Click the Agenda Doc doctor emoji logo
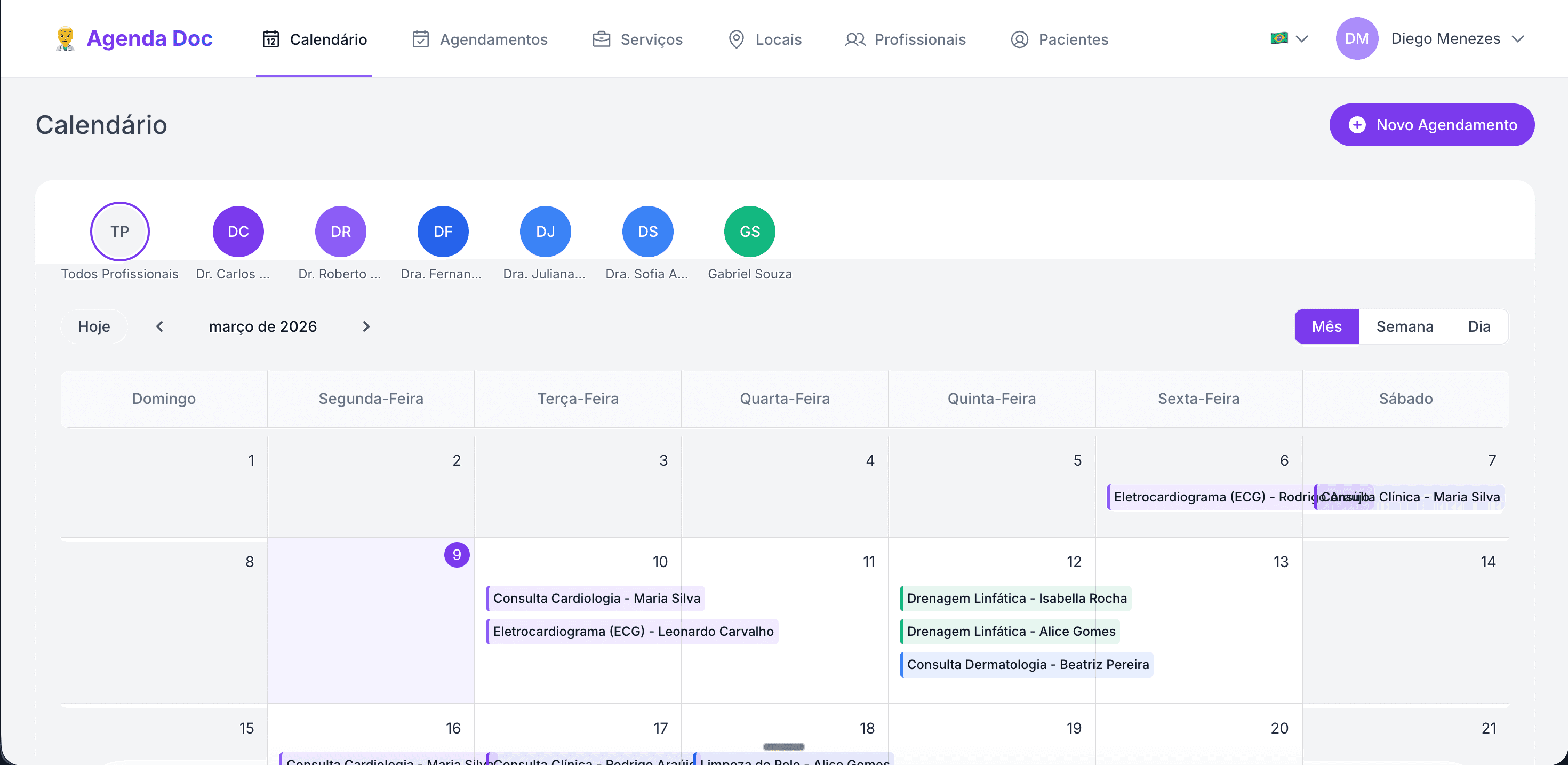The width and height of the screenshot is (1568, 765). point(65,38)
